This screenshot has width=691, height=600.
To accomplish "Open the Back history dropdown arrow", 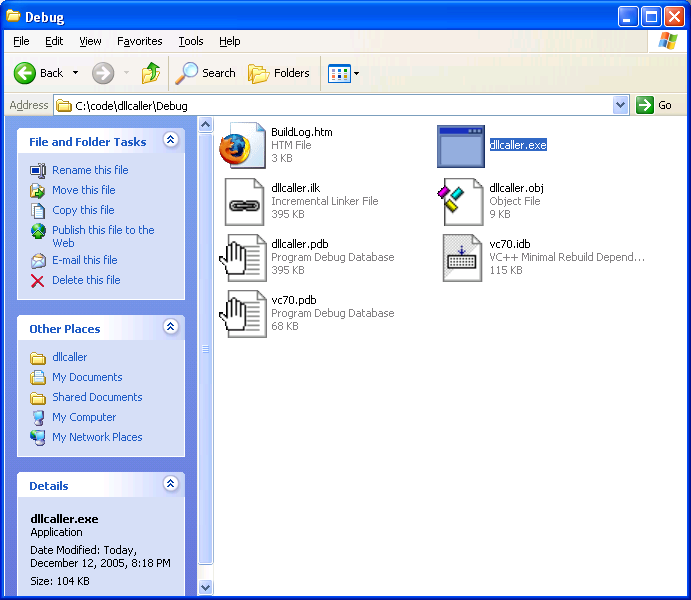I will click(75, 73).
